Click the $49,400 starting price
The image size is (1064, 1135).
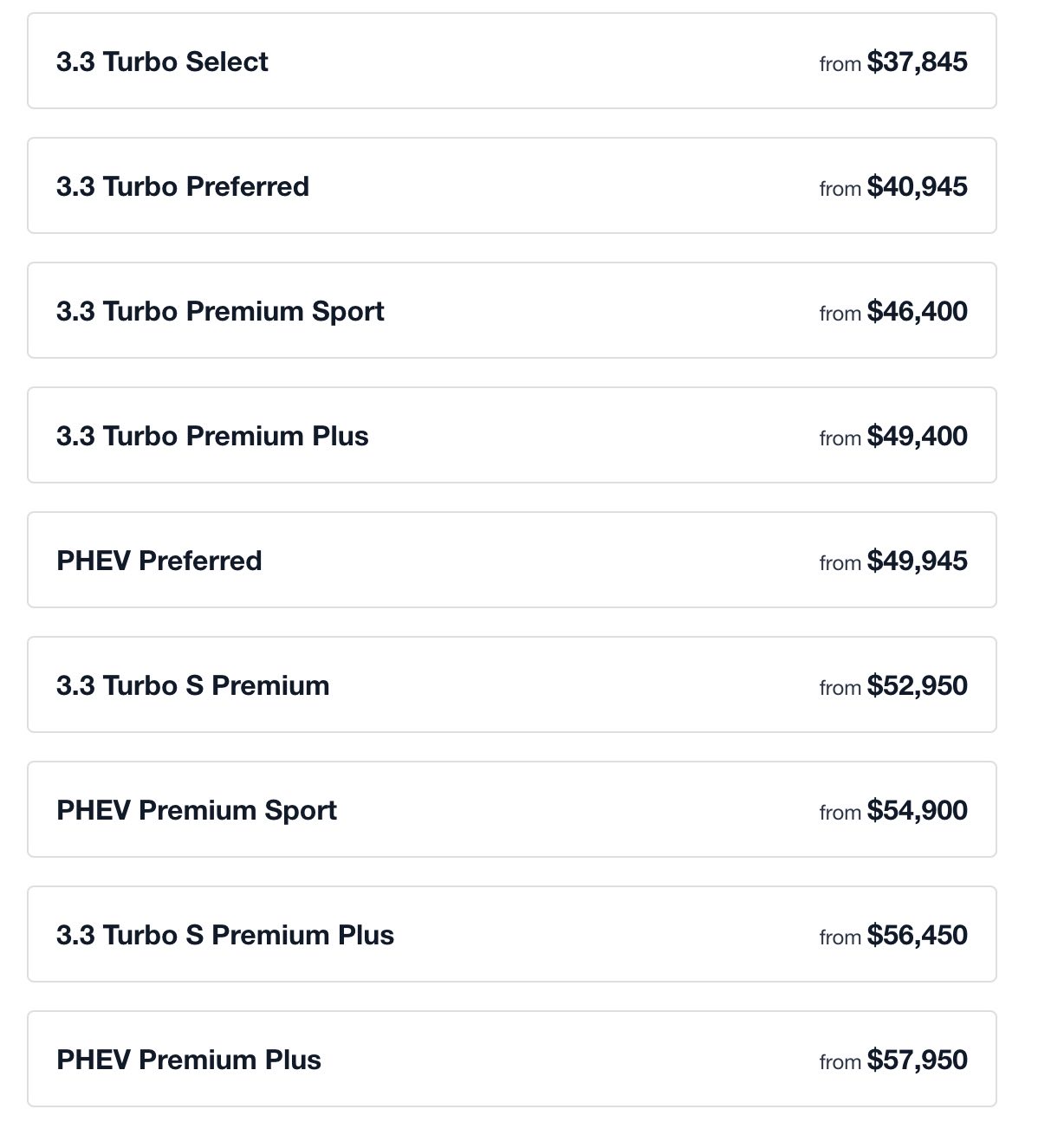tap(917, 436)
